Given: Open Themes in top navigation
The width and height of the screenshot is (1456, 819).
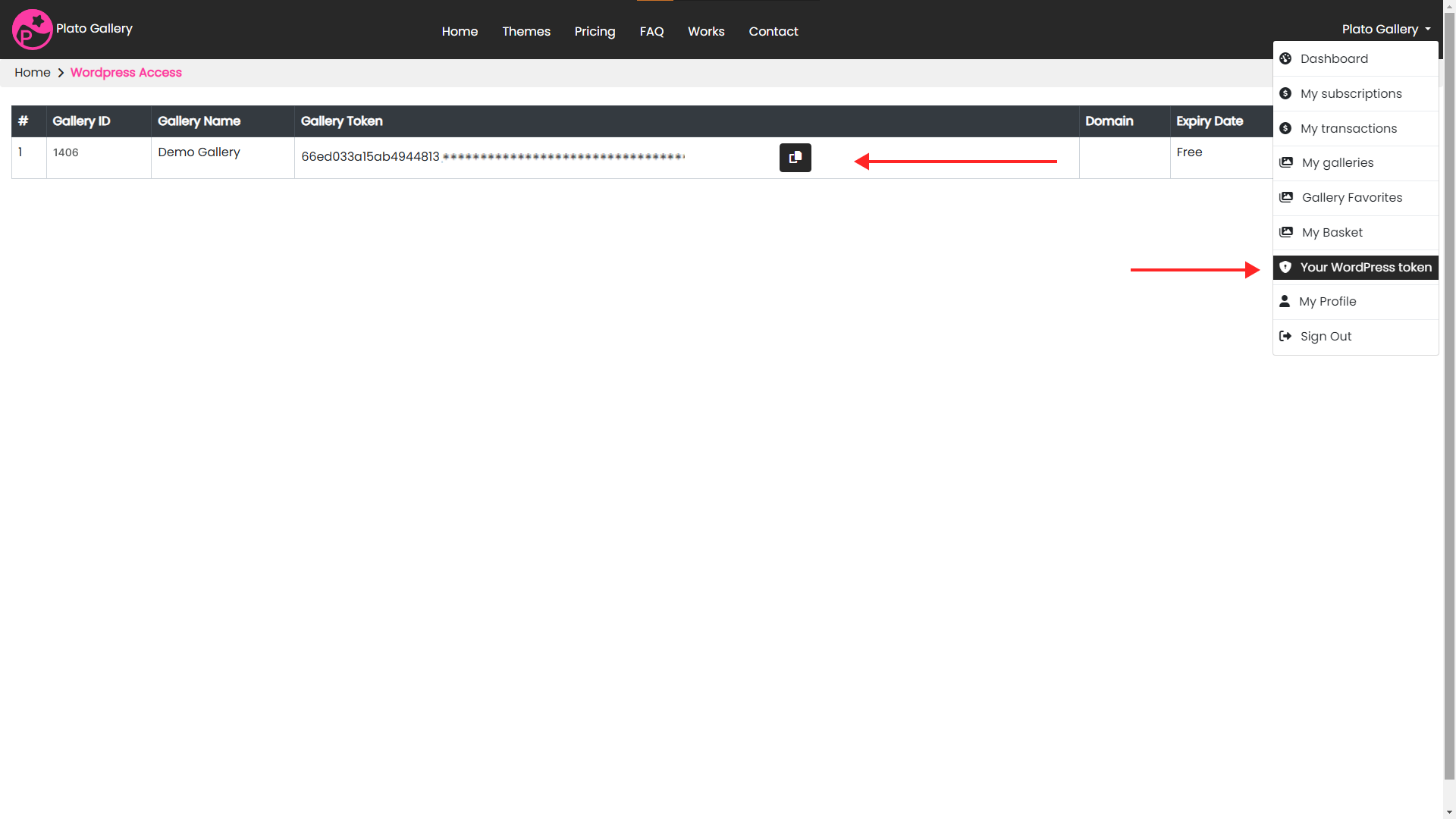Looking at the screenshot, I should pos(526,31).
